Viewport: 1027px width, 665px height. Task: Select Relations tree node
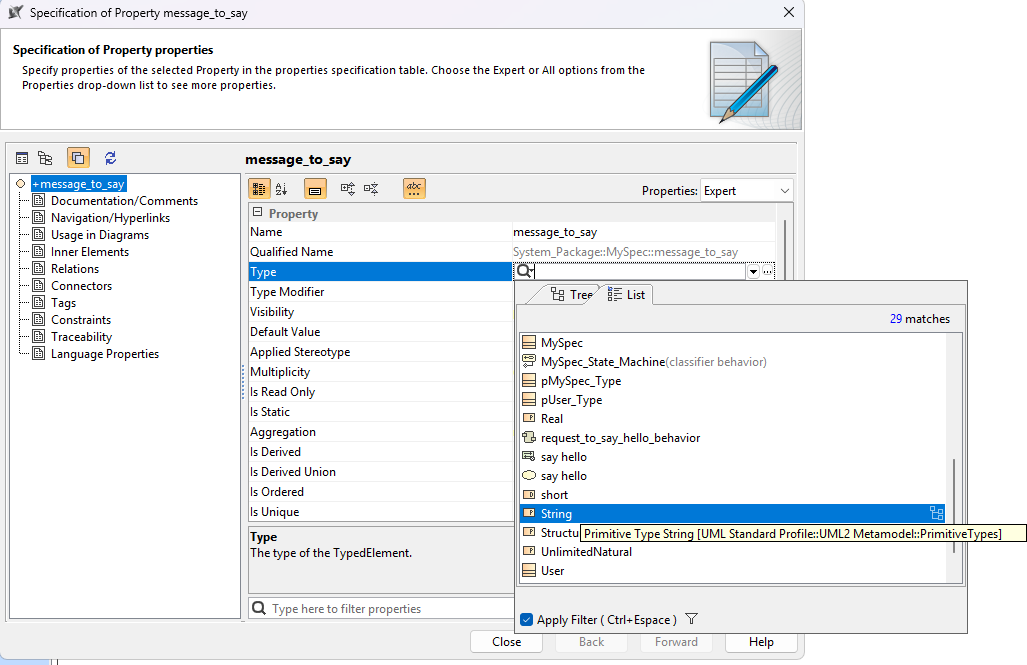(75, 269)
